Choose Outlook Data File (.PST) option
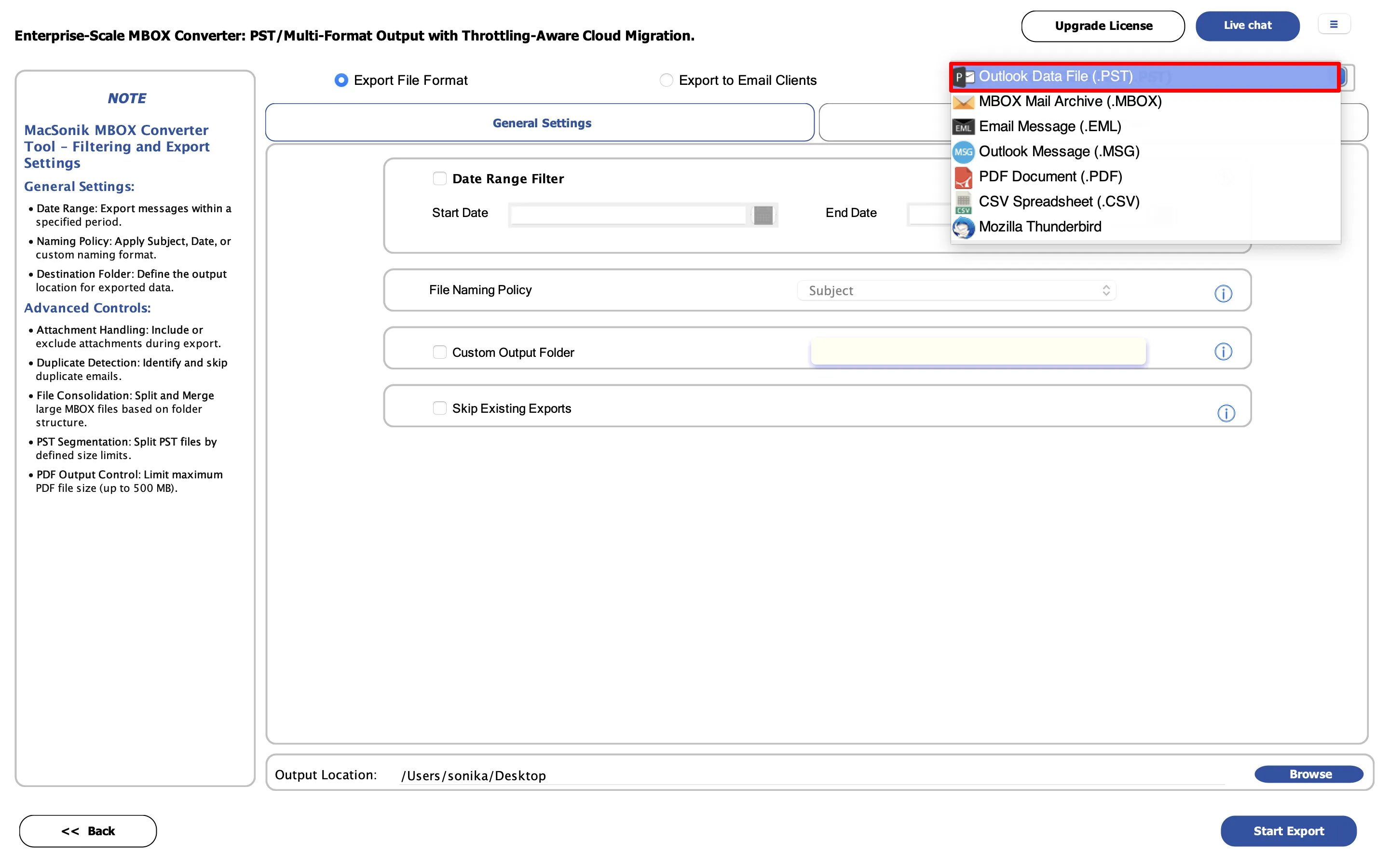 1145,76
